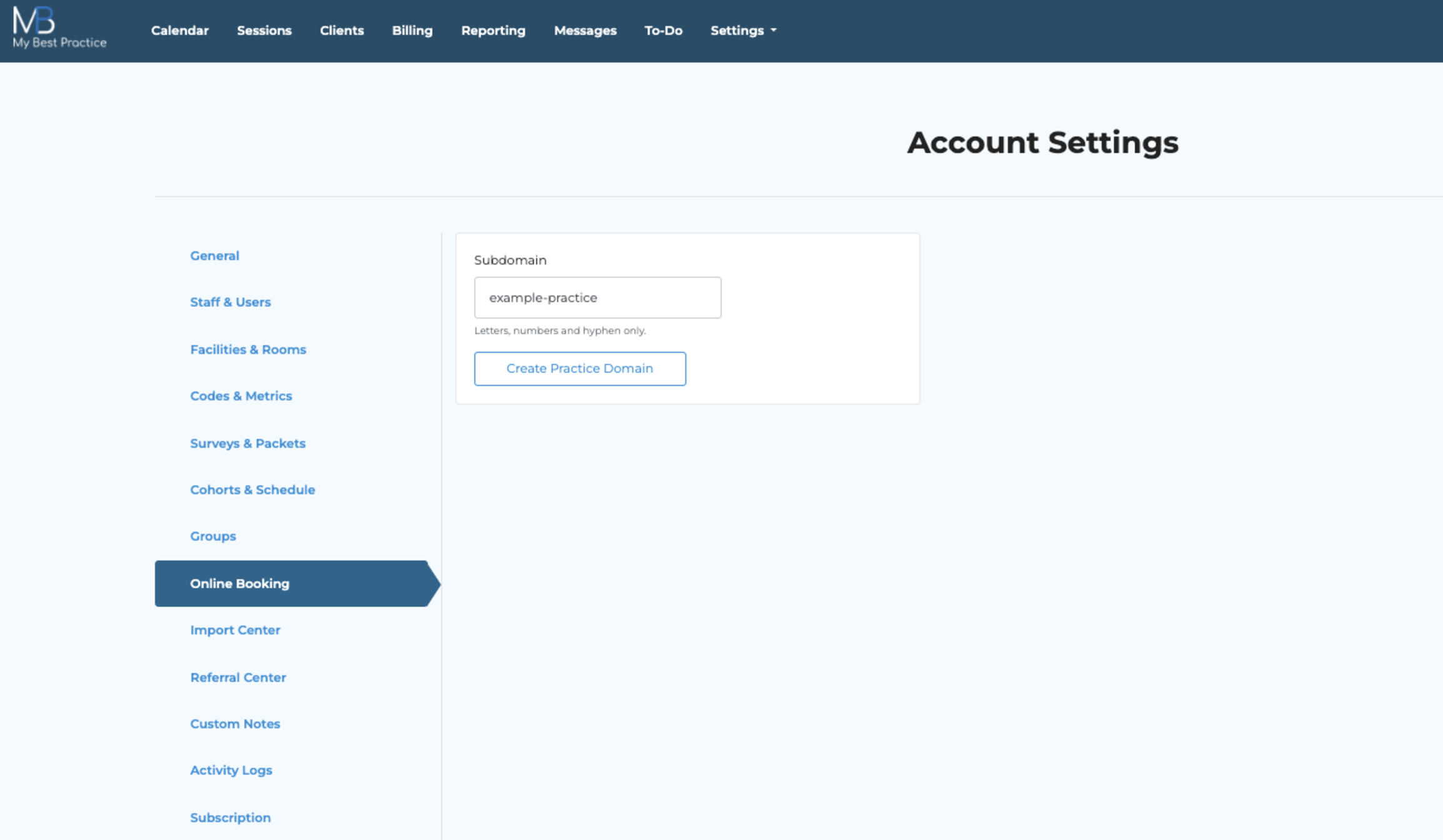Open Import Center in the sidebar
The image size is (1443, 840).
235,630
